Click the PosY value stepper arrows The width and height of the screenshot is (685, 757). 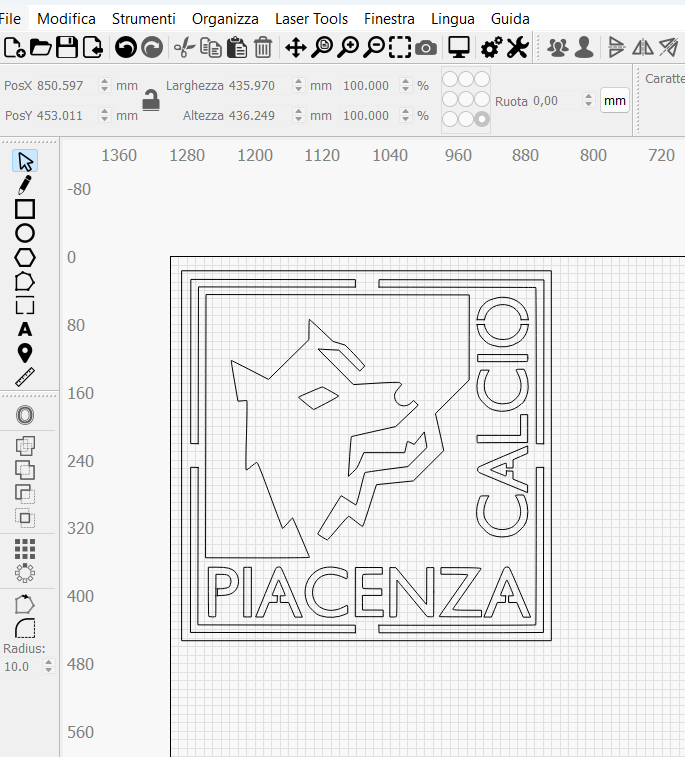click(104, 115)
